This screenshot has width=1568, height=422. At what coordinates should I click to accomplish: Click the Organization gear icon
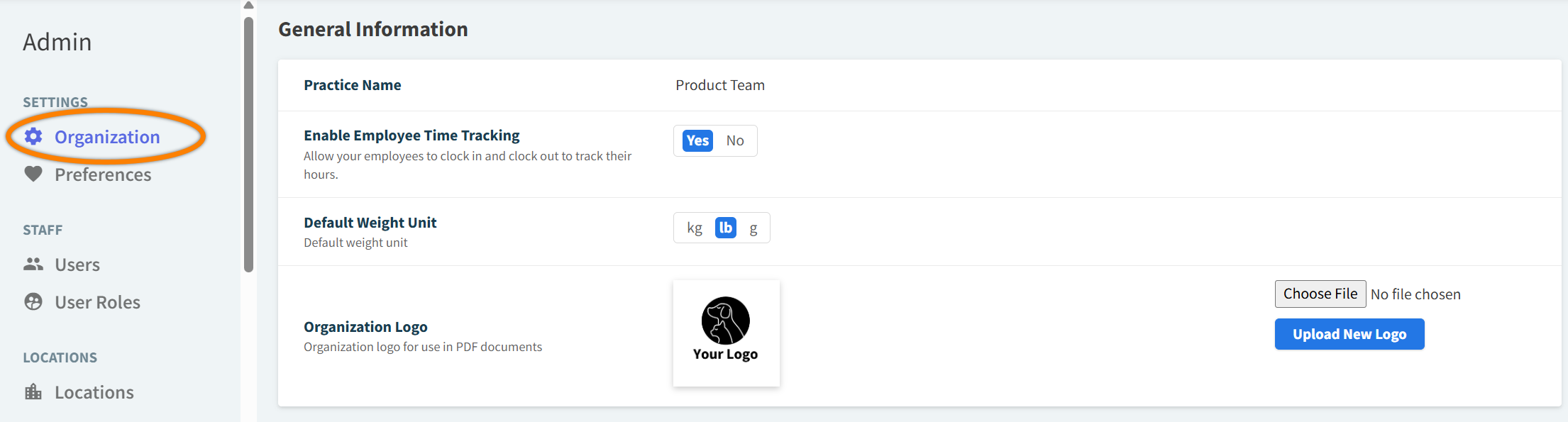[x=33, y=136]
